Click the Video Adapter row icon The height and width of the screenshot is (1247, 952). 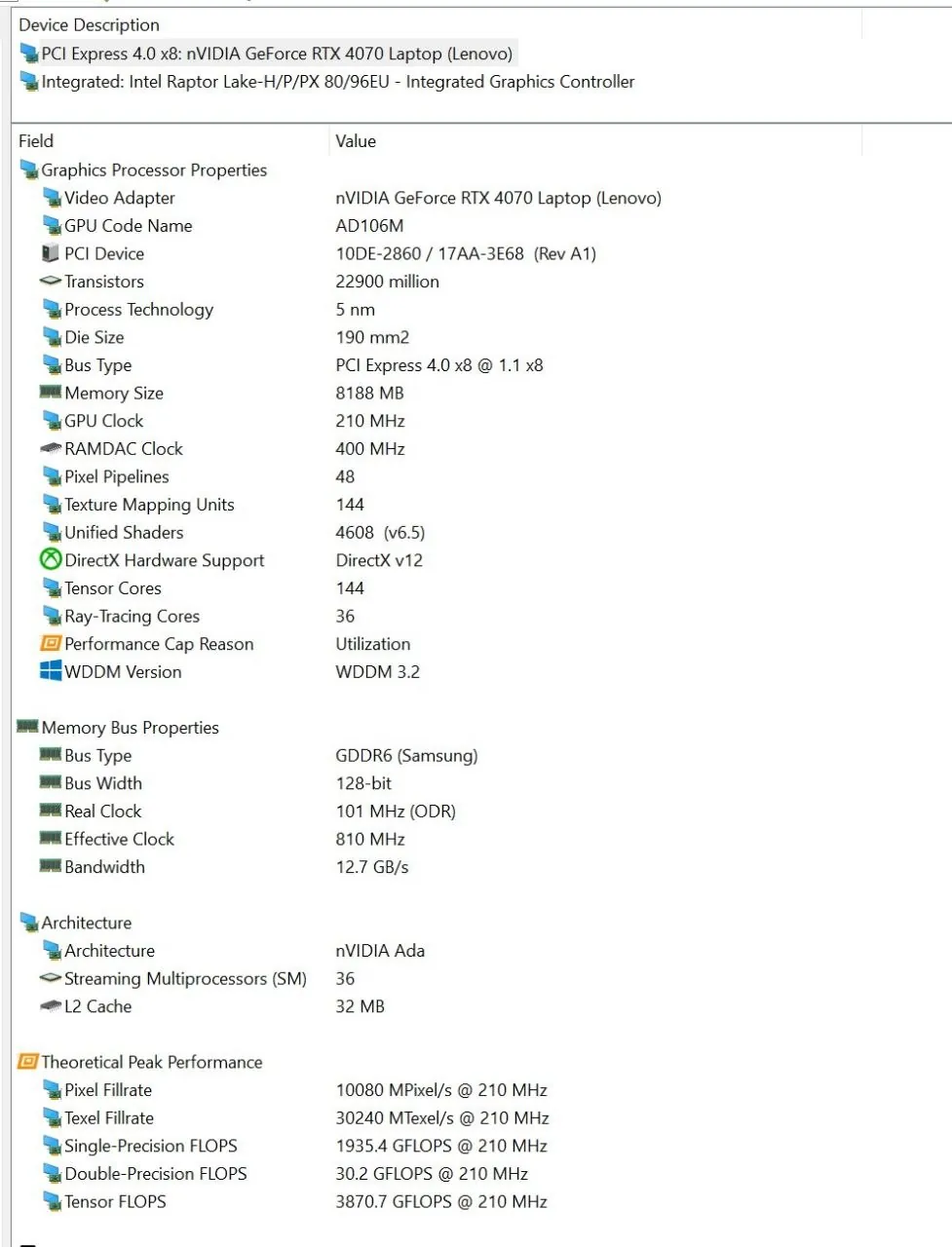pyautogui.click(x=52, y=198)
